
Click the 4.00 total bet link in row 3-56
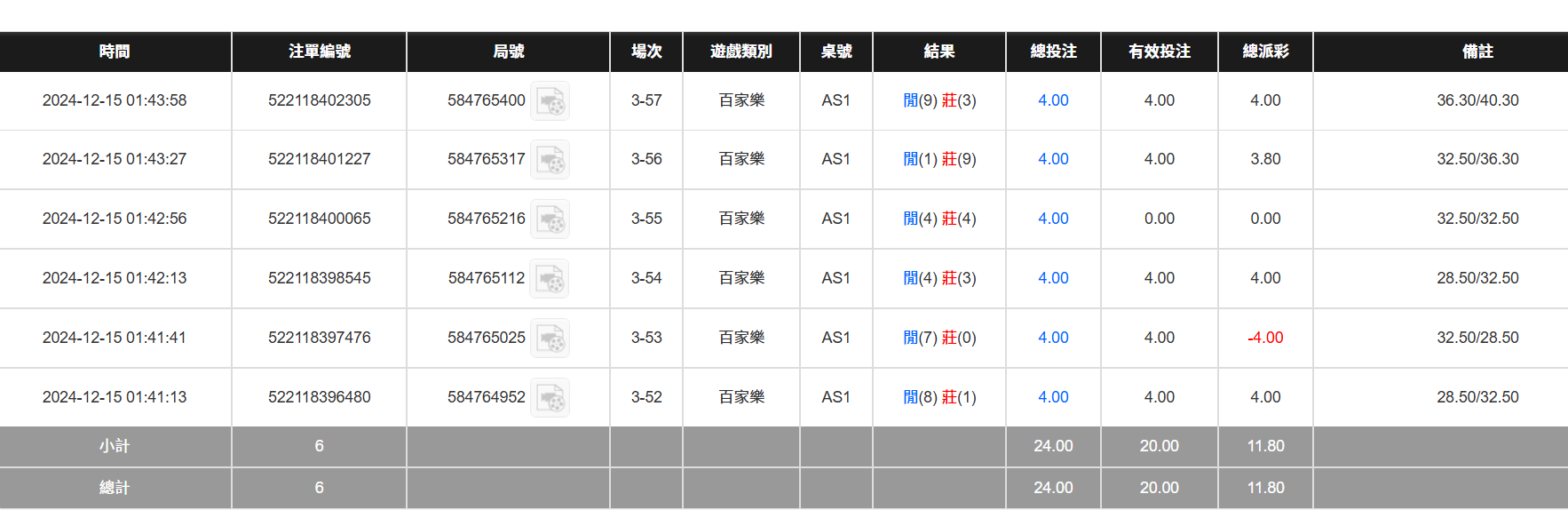coord(1053,159)
